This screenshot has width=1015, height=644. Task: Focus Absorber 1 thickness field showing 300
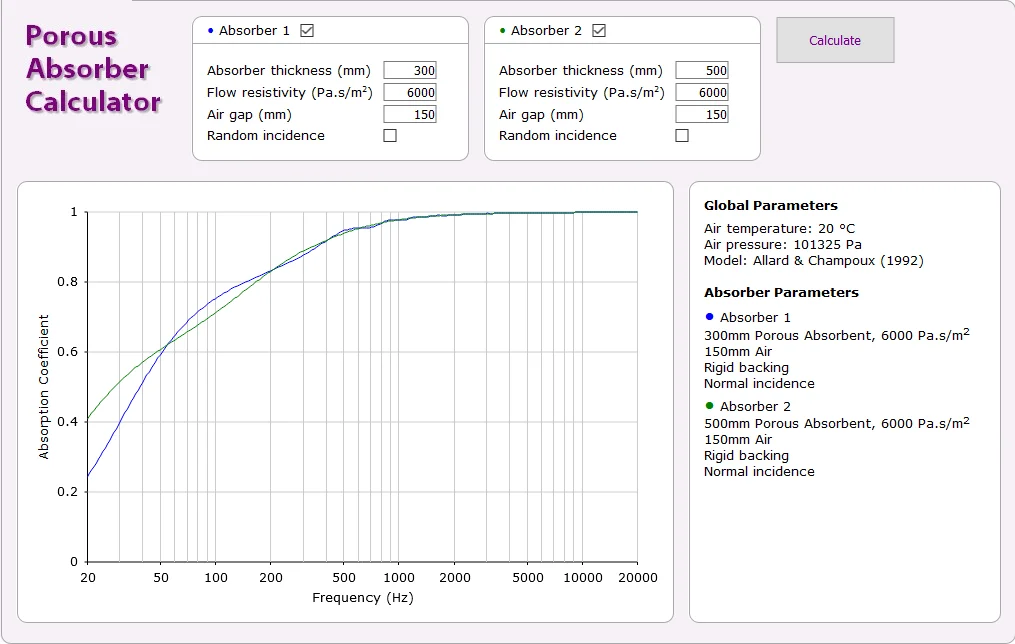(410, 71)
